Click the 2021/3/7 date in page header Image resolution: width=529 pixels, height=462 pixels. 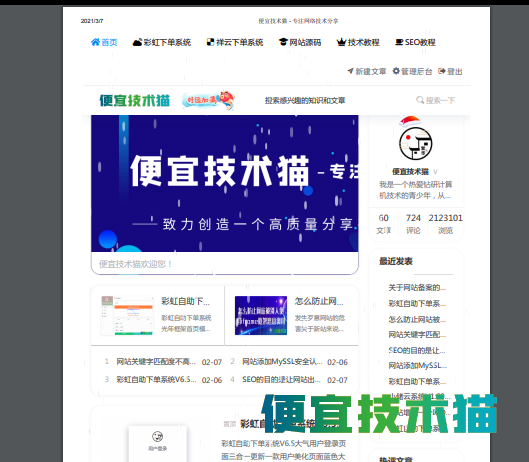coord(92,21)
